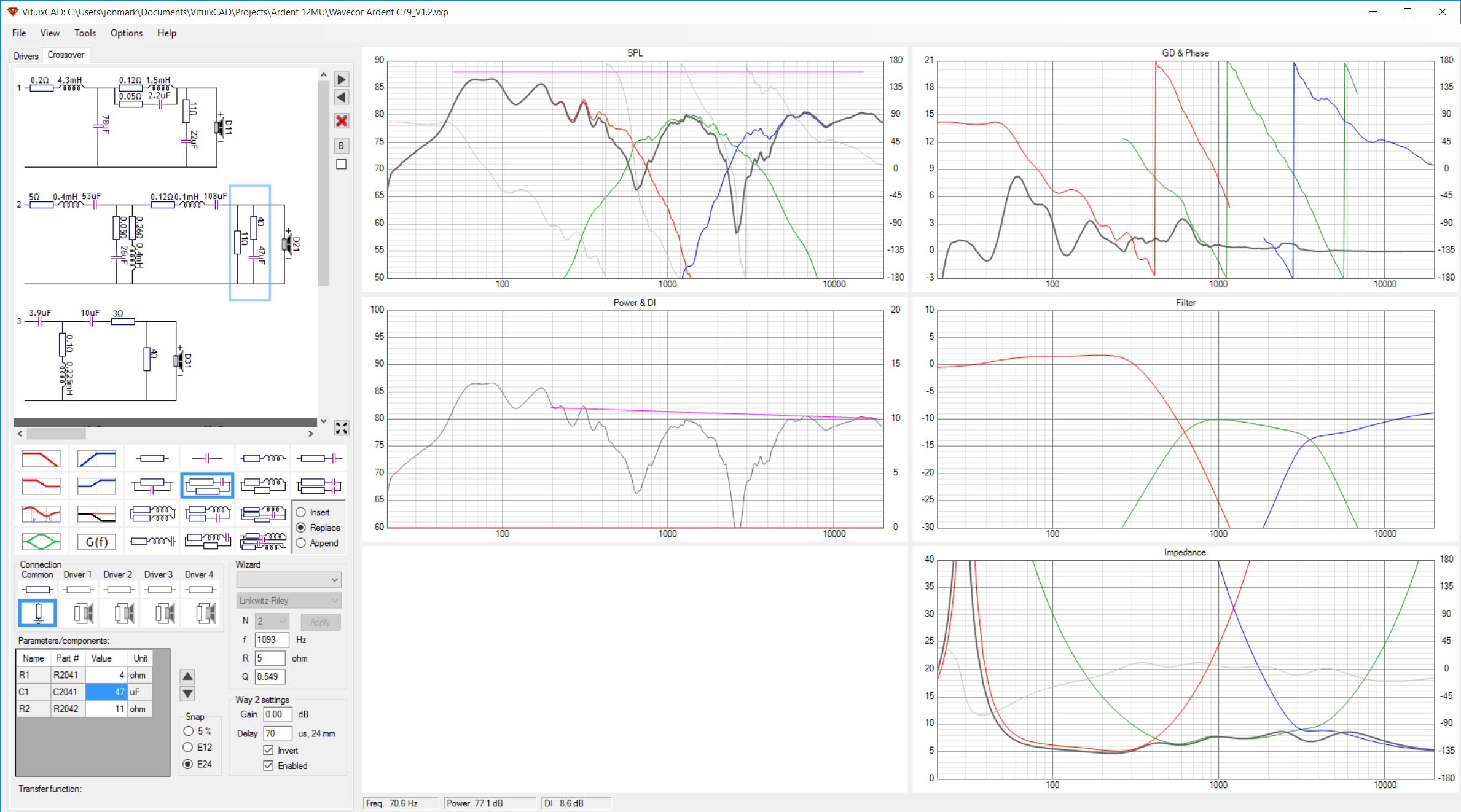Viewport: 1461px width, 812px height.
Task: Delete component with the red X button
Action: [x=342, y=121]
